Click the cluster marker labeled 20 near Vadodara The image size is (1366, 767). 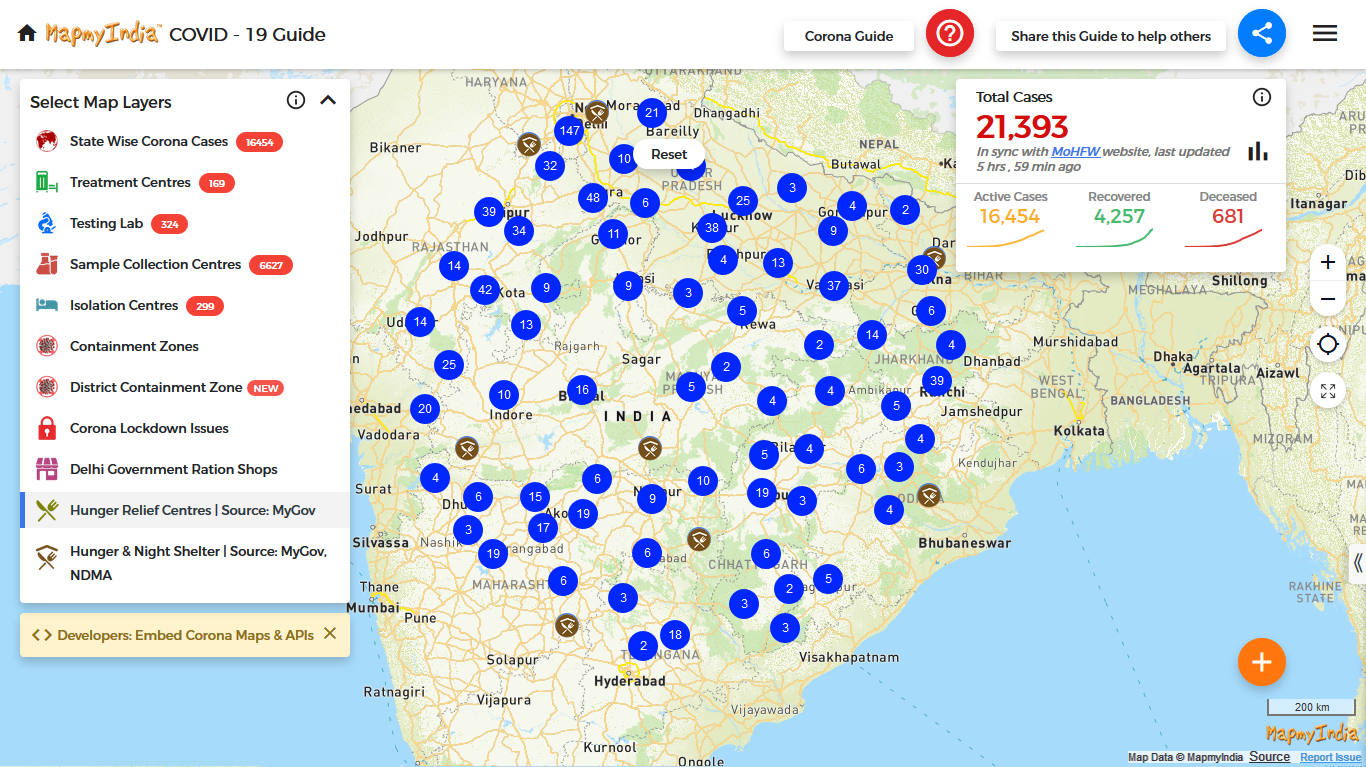pyautogui.click(x=425, y=408)
